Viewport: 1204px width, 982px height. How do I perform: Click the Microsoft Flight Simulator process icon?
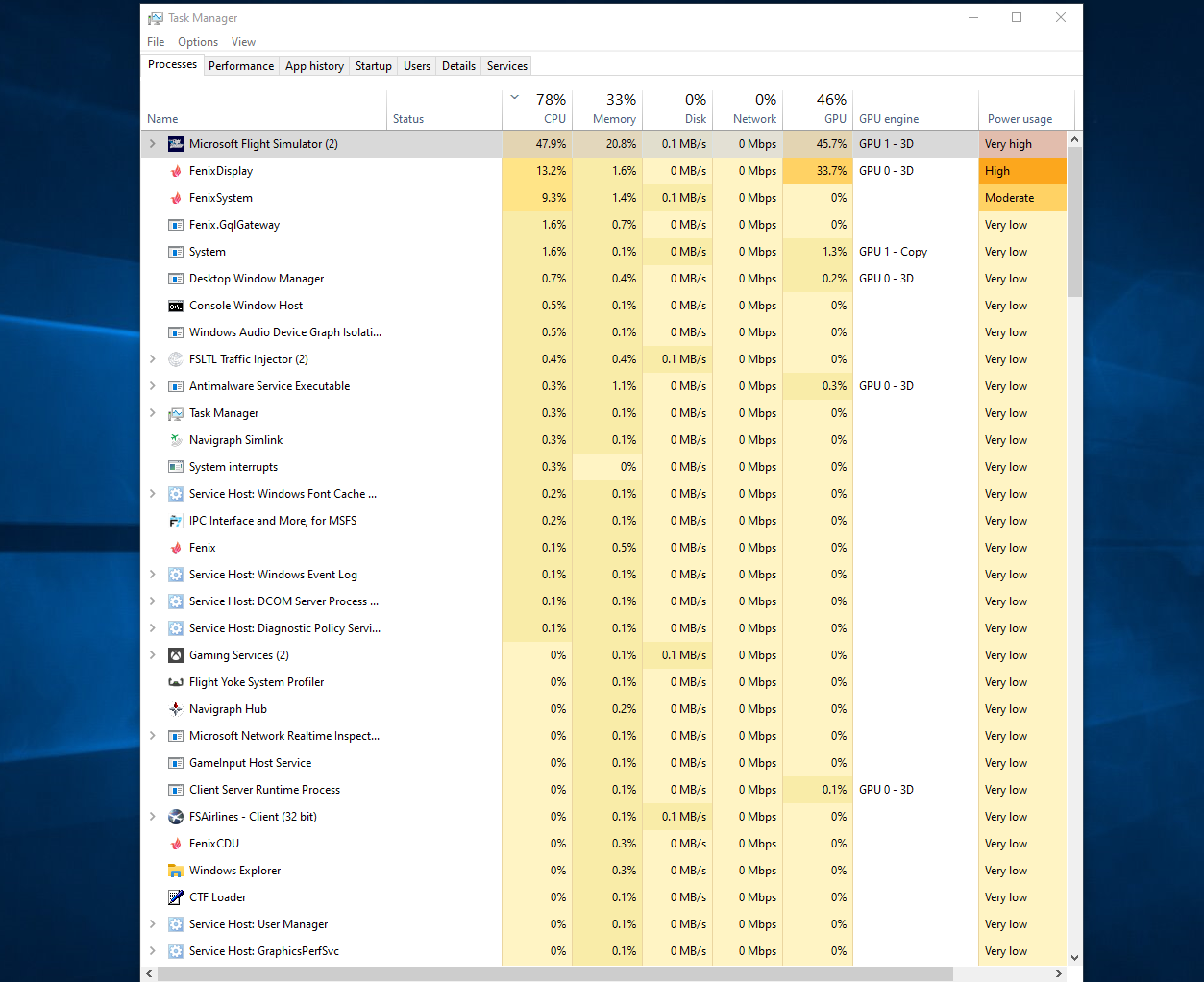pyautogui.click(x=176, y=144)
